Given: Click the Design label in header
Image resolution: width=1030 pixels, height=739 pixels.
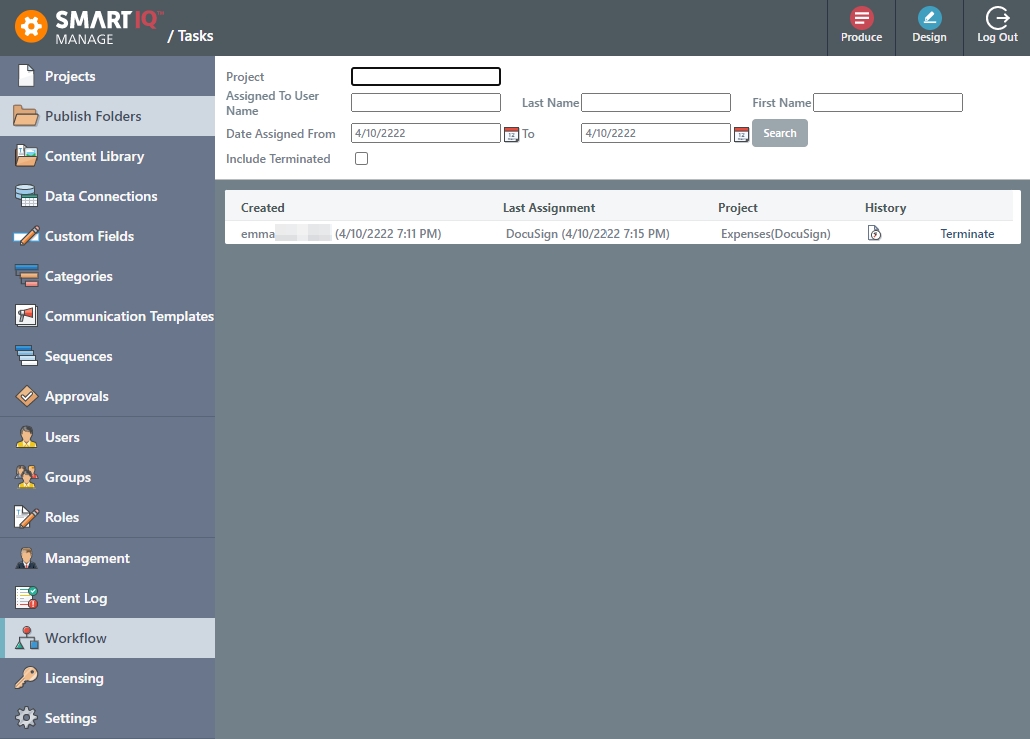Looking at the screenshot, I should pos(929,37).
